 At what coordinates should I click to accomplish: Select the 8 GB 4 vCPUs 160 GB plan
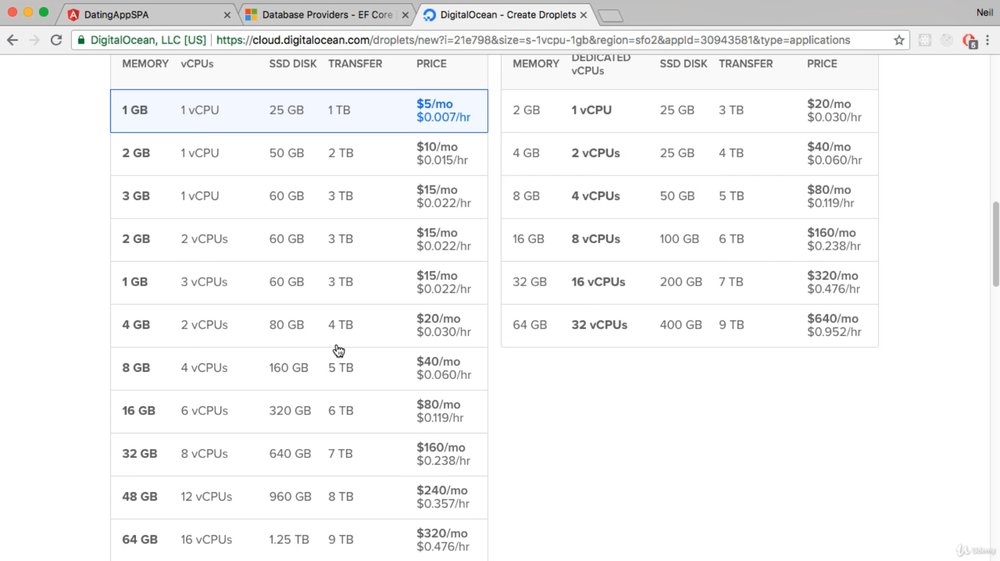pyautogui.click(x=299, y=368)
